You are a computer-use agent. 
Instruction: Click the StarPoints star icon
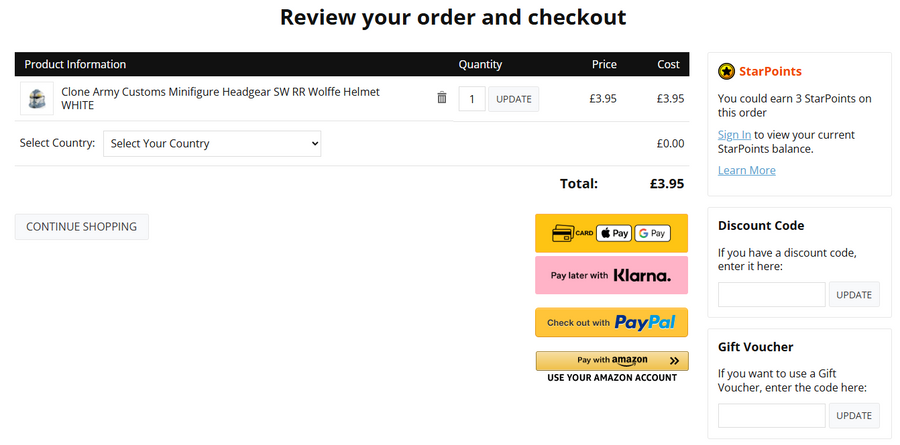pos(727,71)
